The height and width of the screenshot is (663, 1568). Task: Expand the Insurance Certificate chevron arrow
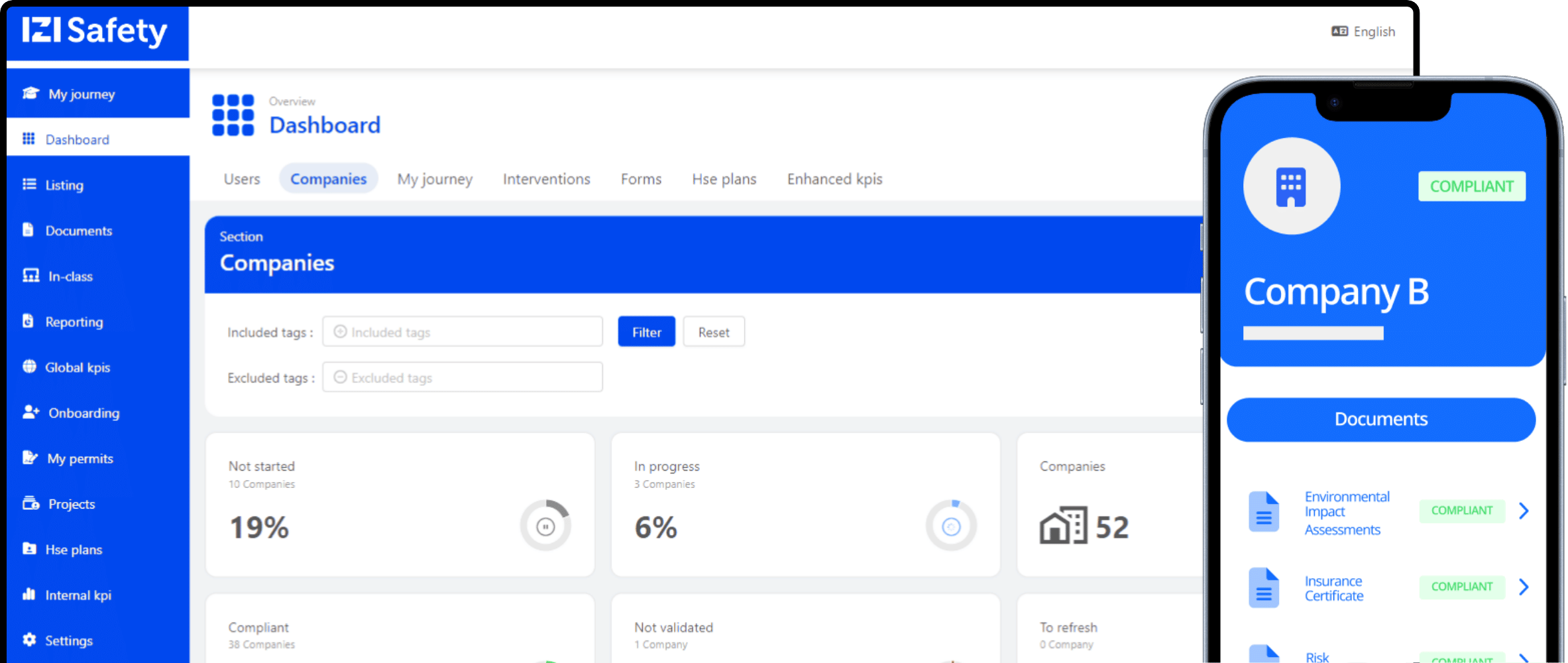(1524, 587)
